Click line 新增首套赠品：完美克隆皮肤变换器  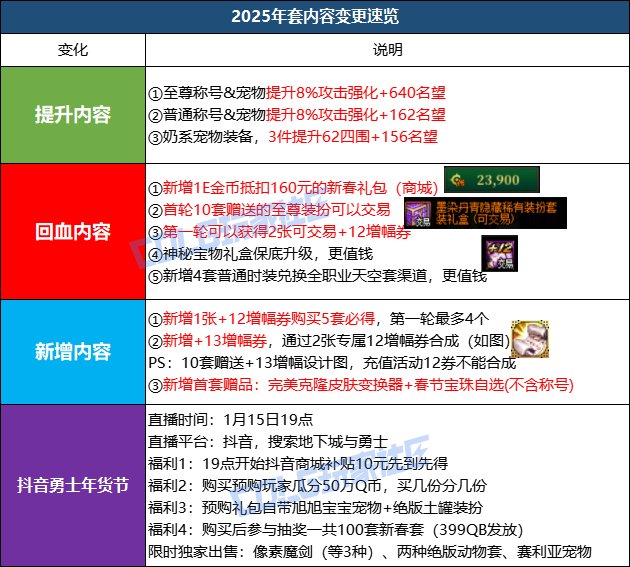pyautogui.click(x=361, y=385)
